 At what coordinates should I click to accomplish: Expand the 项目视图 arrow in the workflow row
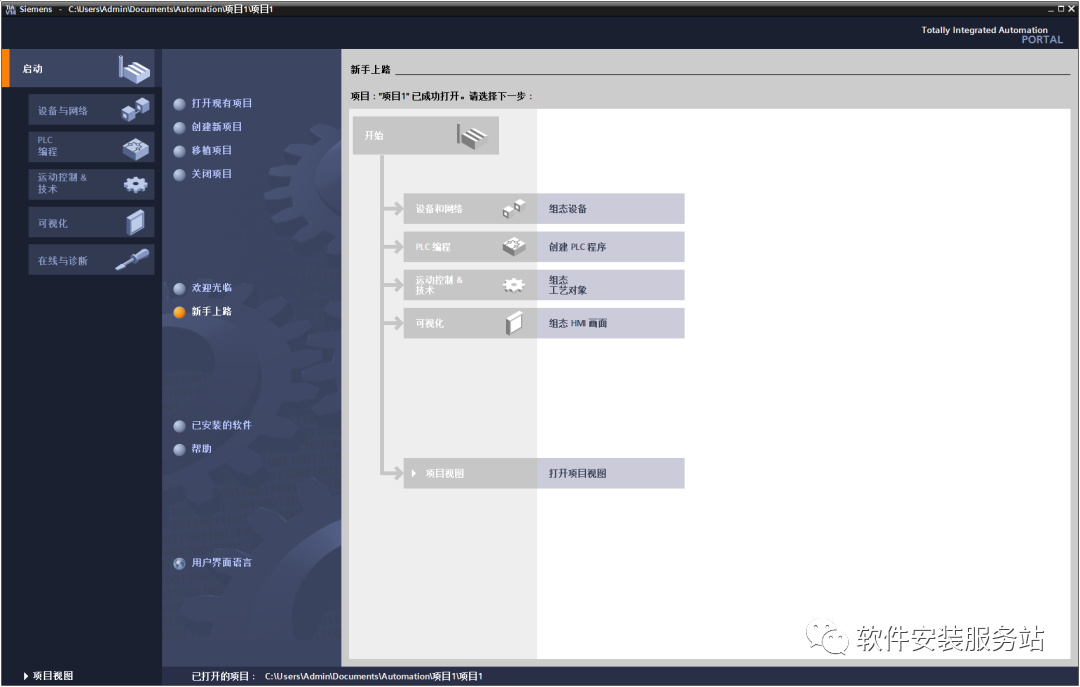[414, 473]
